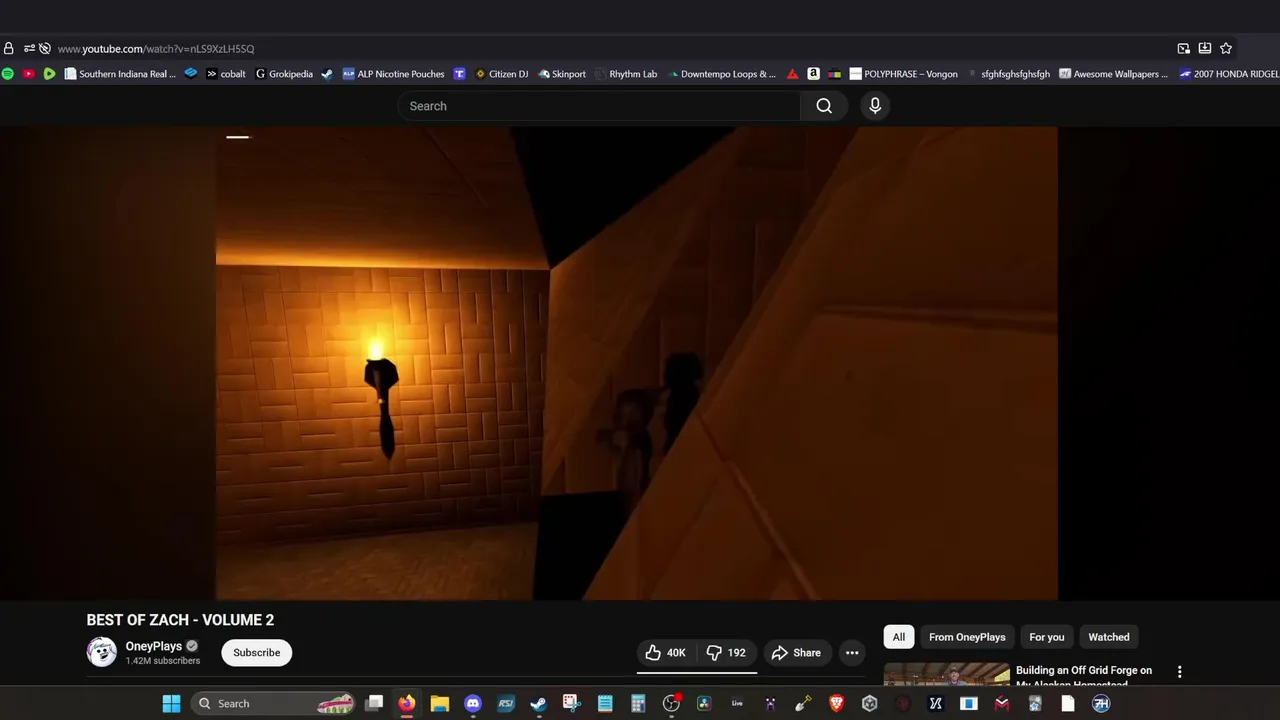Open DaVinci Resolve from the taskbar
This screenshot has width=1280, height=720.
pos(704,704)
